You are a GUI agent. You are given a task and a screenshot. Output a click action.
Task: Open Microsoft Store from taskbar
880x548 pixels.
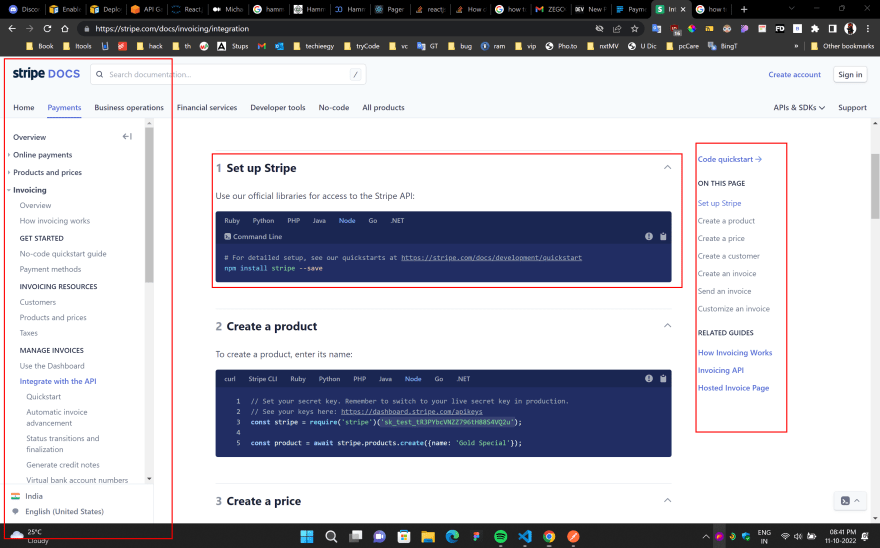click(404, 536)
